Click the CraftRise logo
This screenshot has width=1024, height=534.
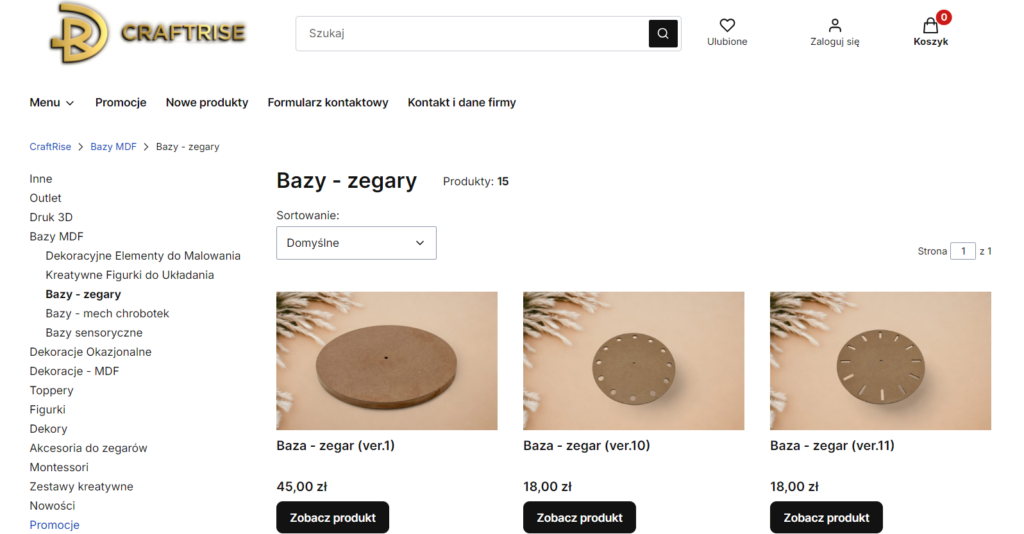[x=147, y=33]
